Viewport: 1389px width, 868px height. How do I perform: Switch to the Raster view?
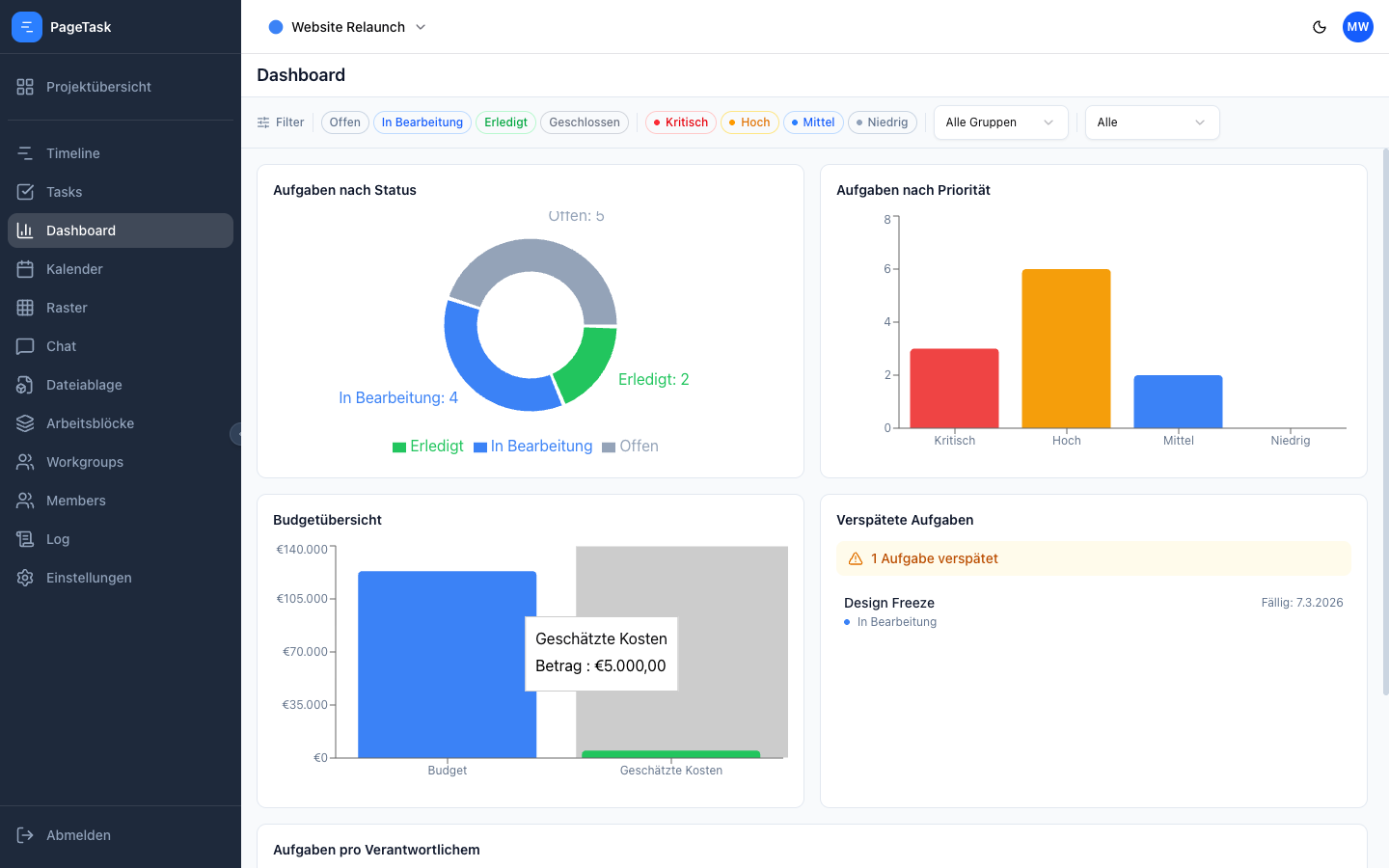tap(65, 308)
